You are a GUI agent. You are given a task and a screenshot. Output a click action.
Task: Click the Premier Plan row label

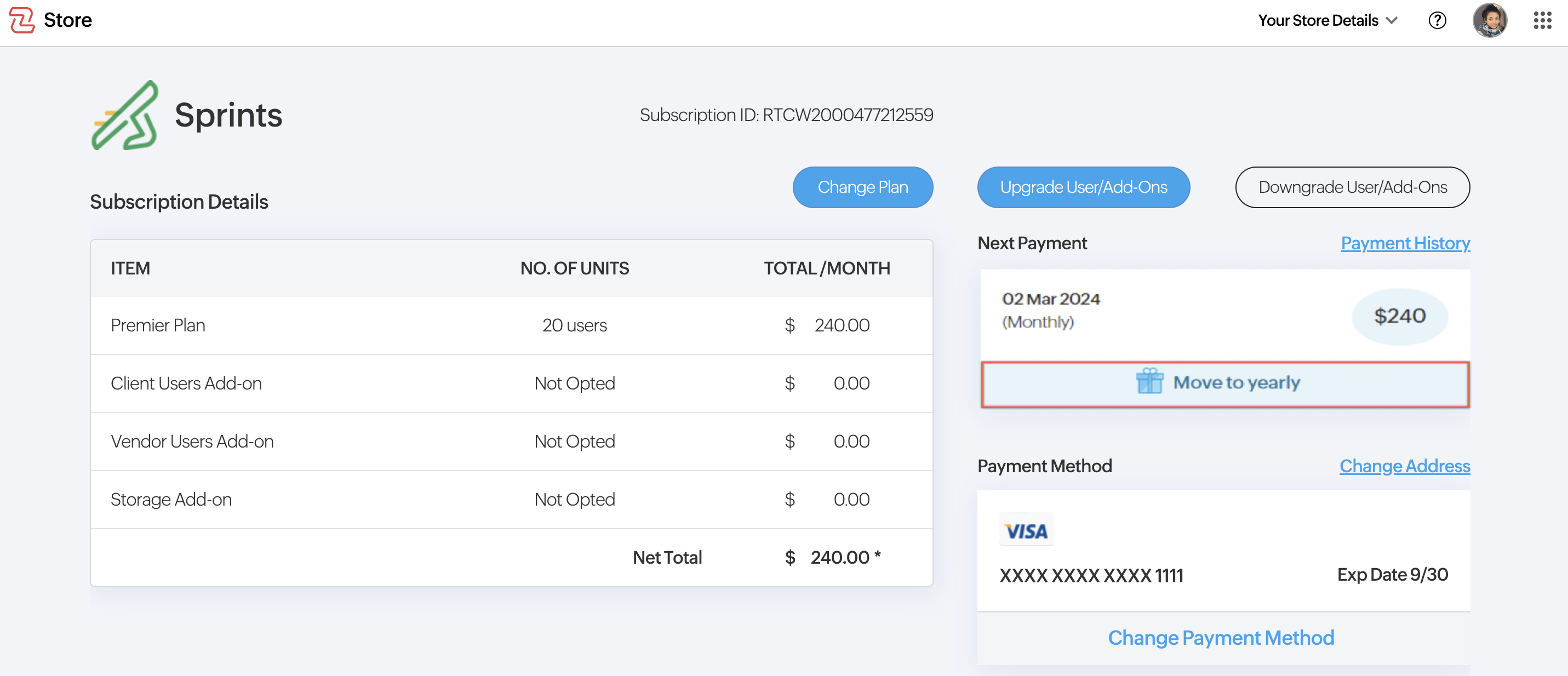pyautogui.click(x=158, y=325)
